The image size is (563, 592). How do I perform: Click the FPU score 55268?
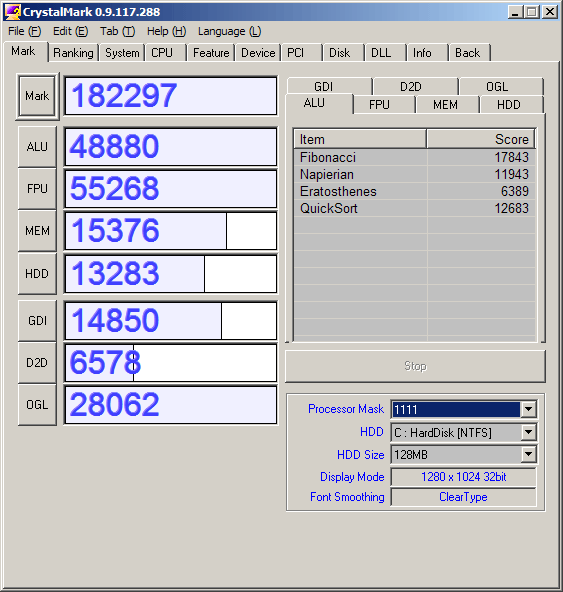click(x=171, y=189)
